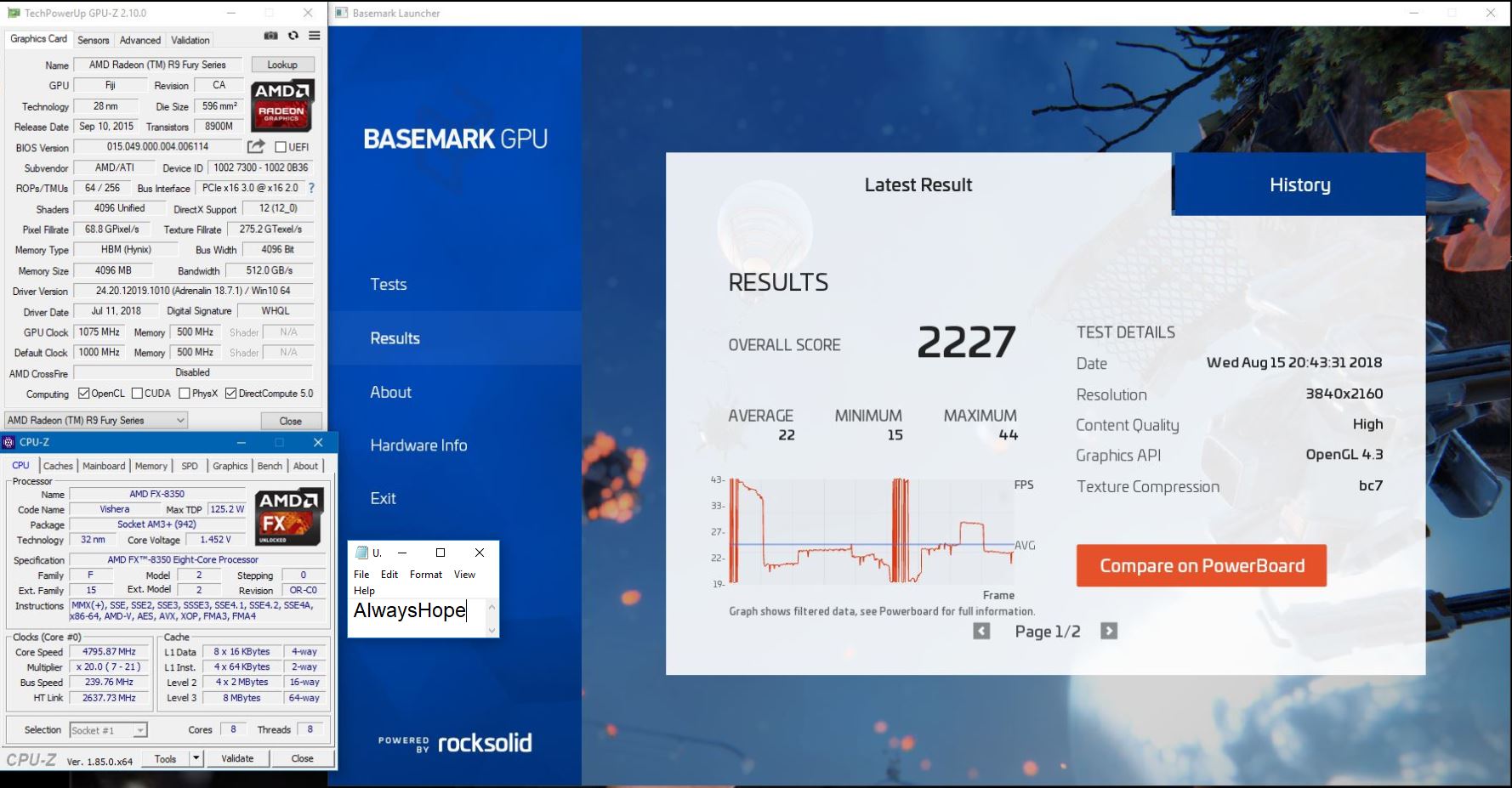1512x788 pixels.
Task: Go to previous results page arrow
Action: pos(981,631)
